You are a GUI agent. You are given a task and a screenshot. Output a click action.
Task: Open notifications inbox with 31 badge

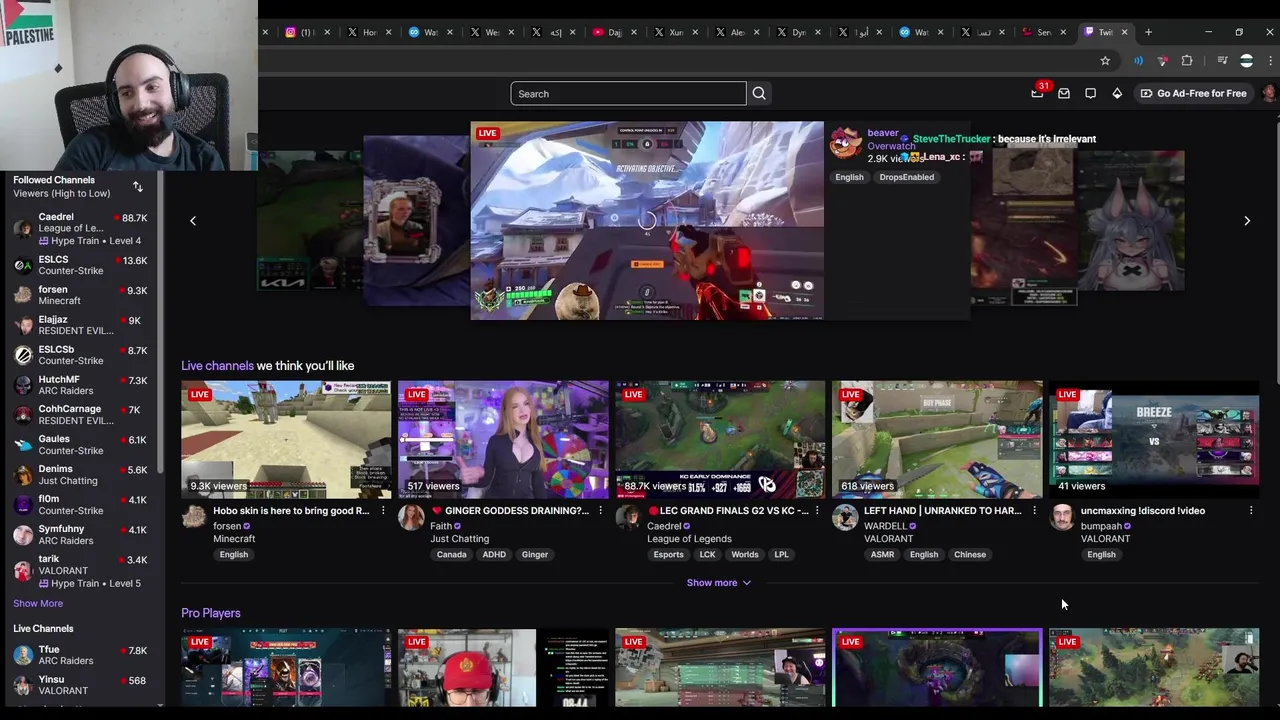pyautogui.click(x=1038, y=92)
